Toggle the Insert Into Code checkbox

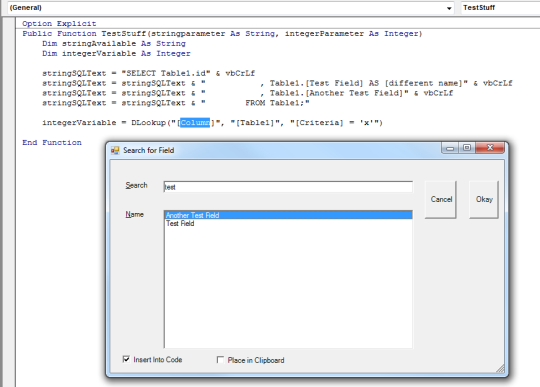tap(126, 359)
